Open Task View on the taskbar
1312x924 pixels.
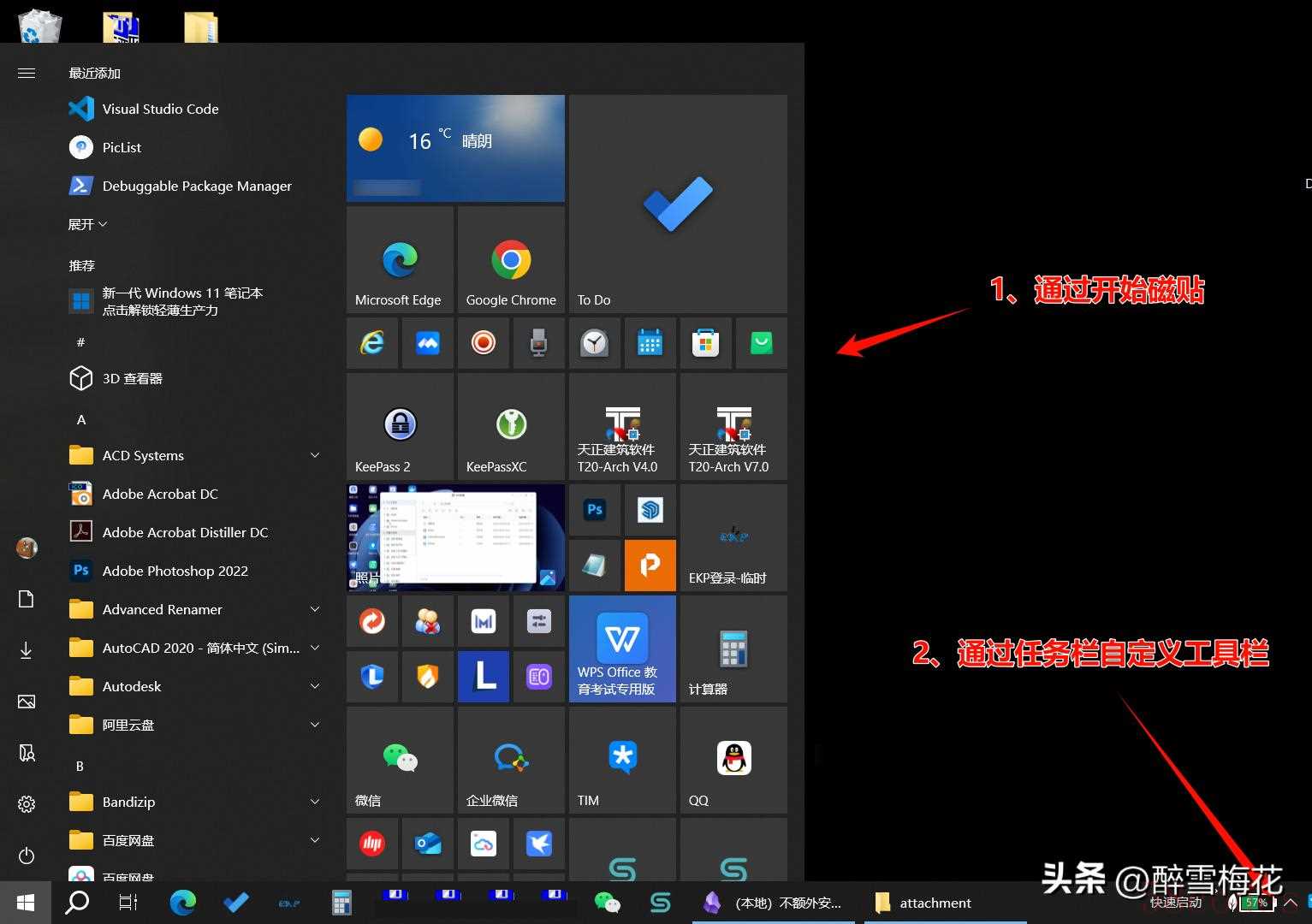(x=128, y=903)
